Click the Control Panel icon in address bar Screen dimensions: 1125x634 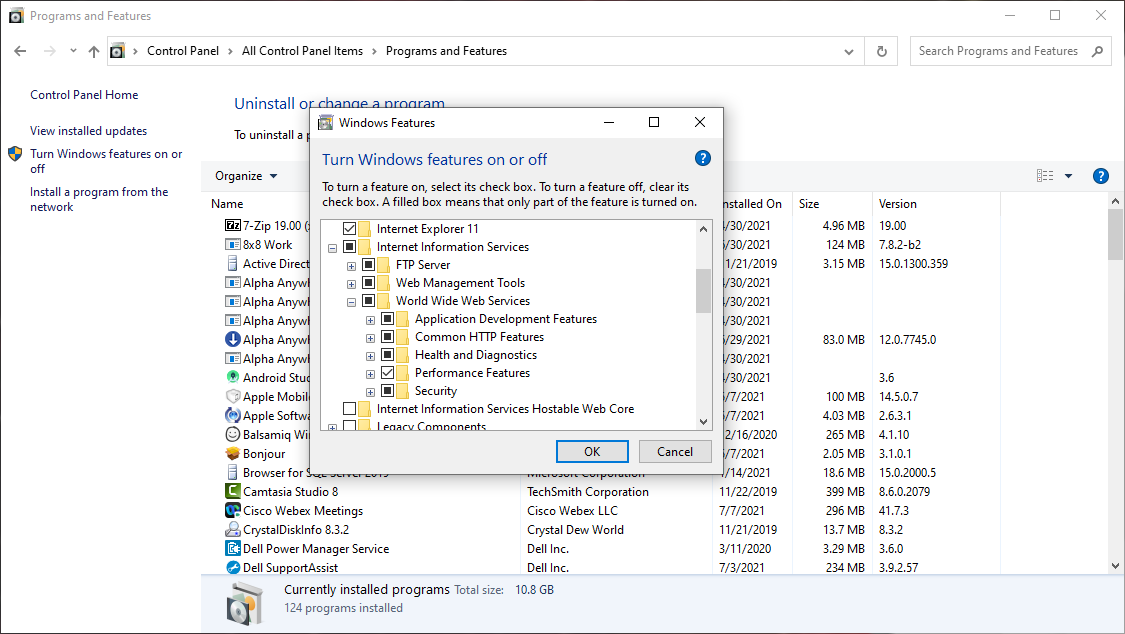(x=118, y=51)
